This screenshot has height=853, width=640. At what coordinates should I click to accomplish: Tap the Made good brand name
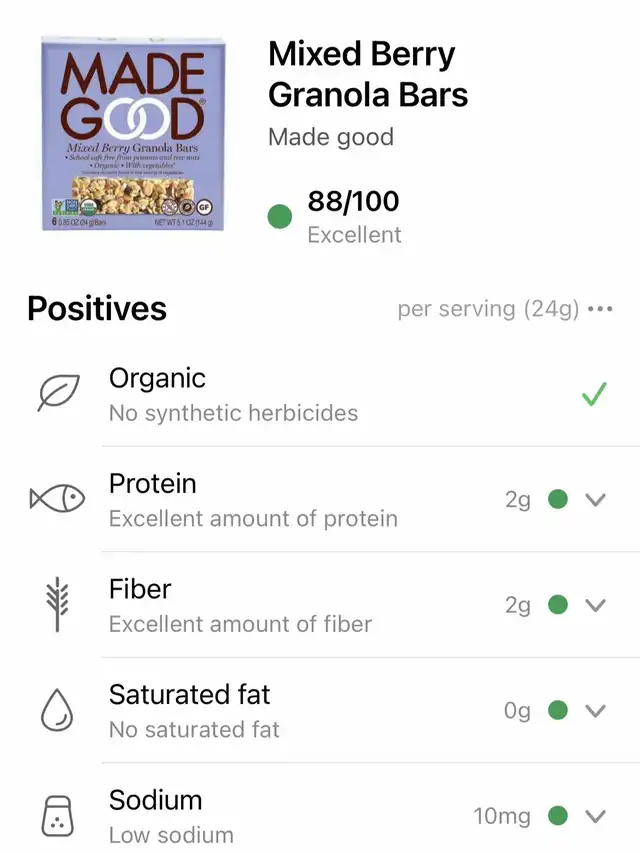click(x=331, y=137)
